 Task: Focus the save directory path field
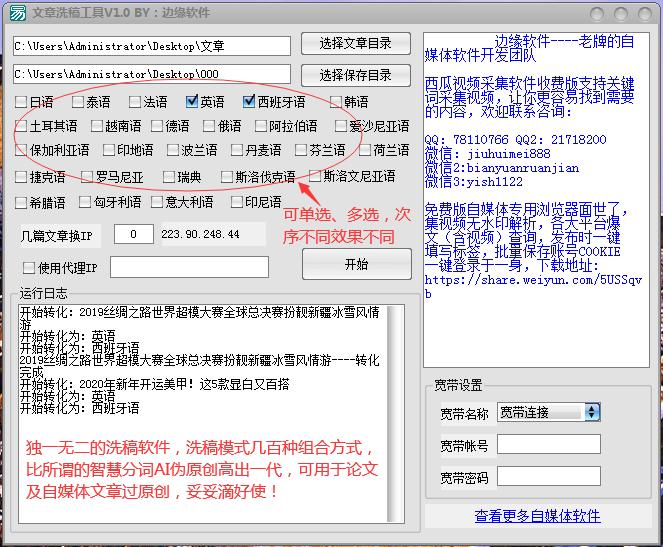coord(152,74)
